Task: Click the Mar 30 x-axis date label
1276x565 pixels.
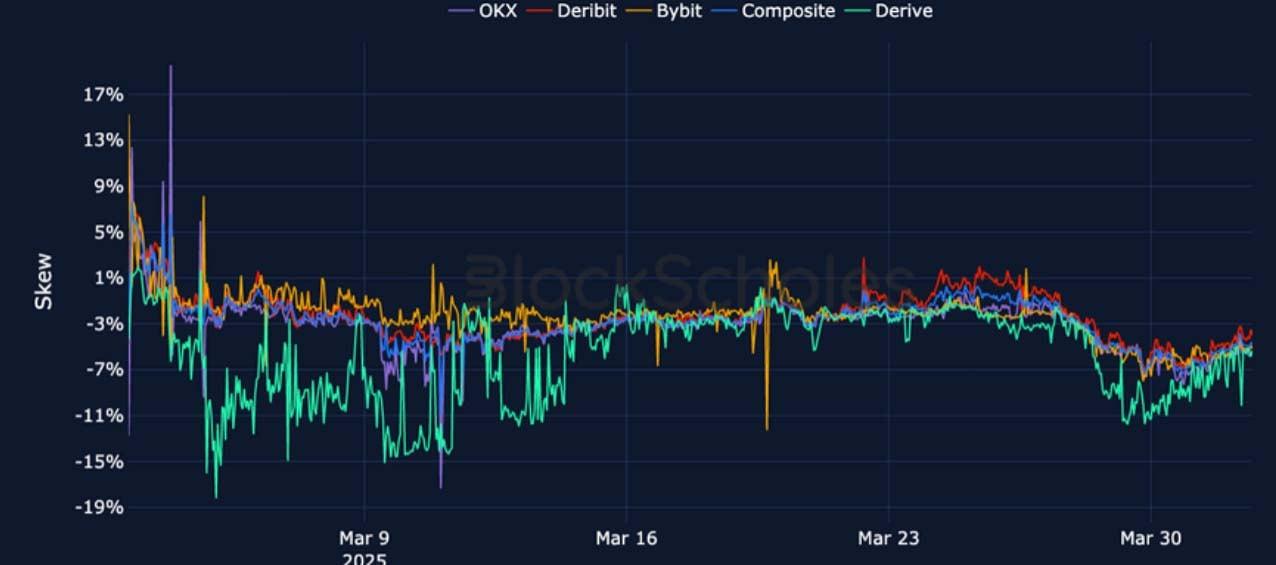Action: click(1150, 539)
